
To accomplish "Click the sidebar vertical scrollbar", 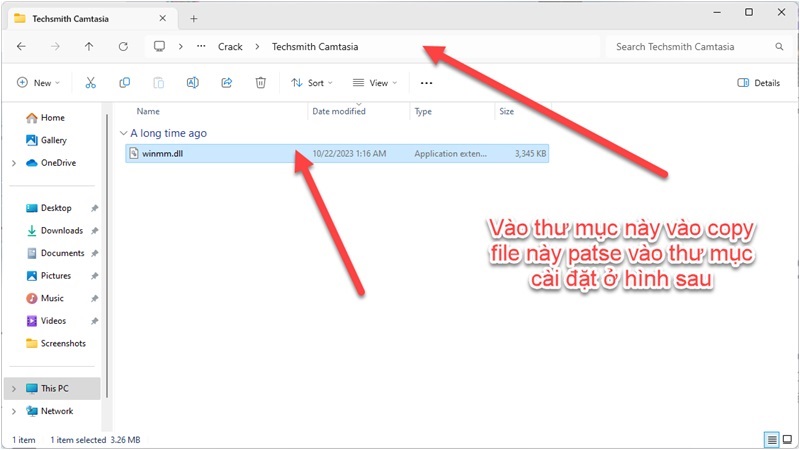I will point(107,255).
